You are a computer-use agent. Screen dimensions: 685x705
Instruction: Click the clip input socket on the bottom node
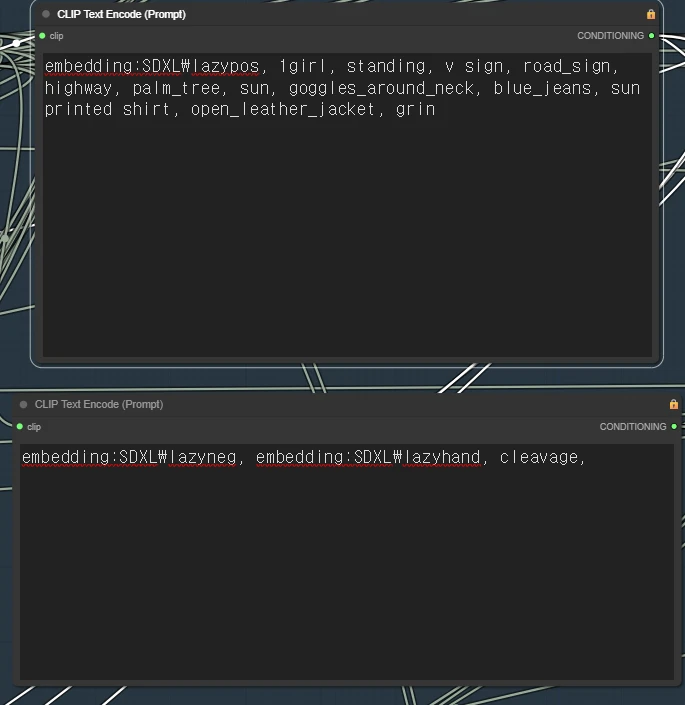coord(20,426)
